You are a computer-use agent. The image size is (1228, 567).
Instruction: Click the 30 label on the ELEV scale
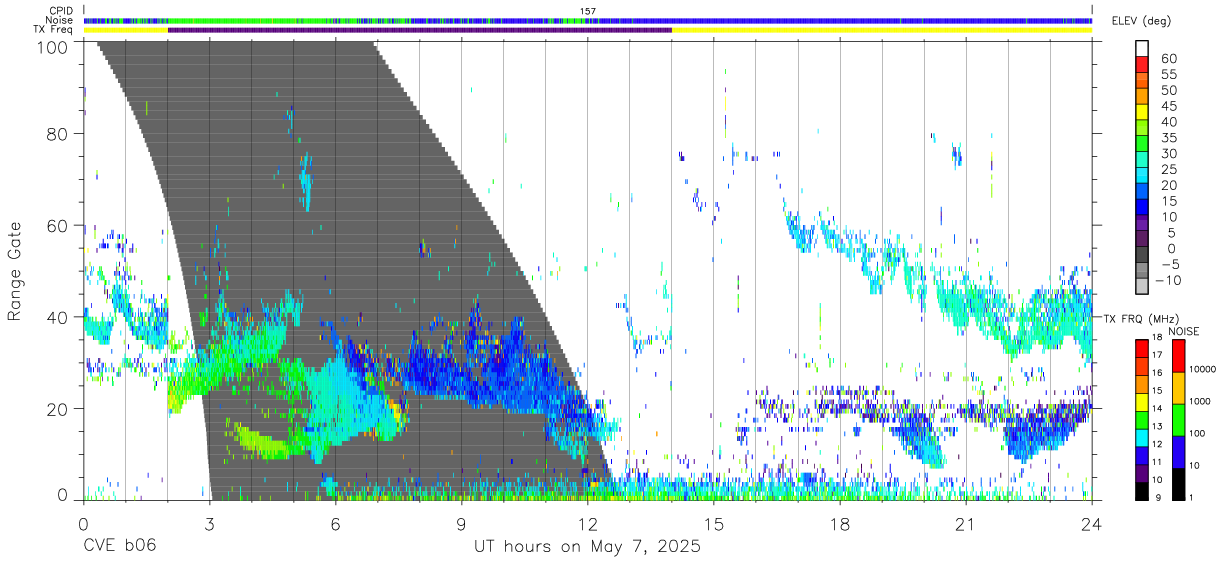[x=1168, y=153]
